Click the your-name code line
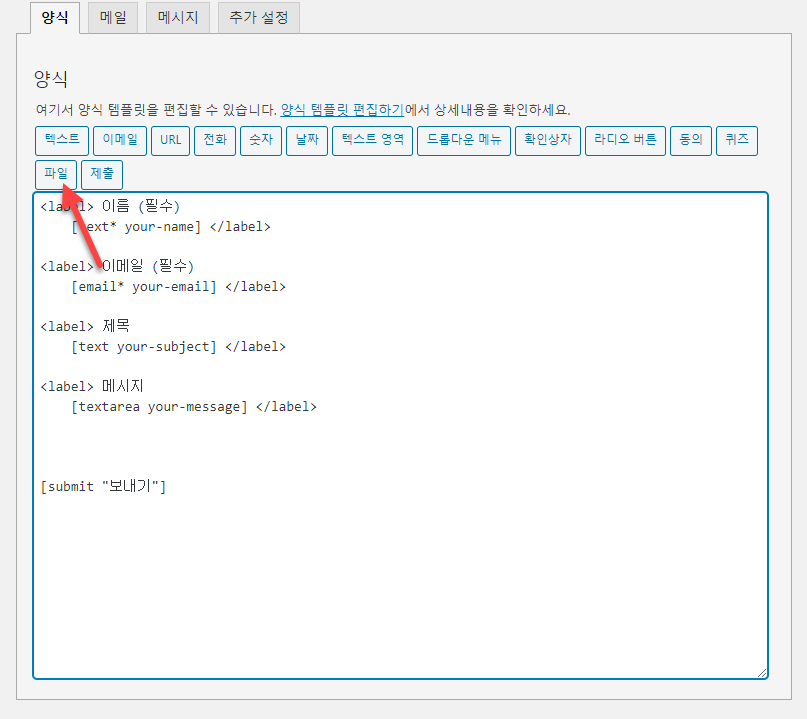This screenshot has width=807, height=719. [x=171, y=227]
